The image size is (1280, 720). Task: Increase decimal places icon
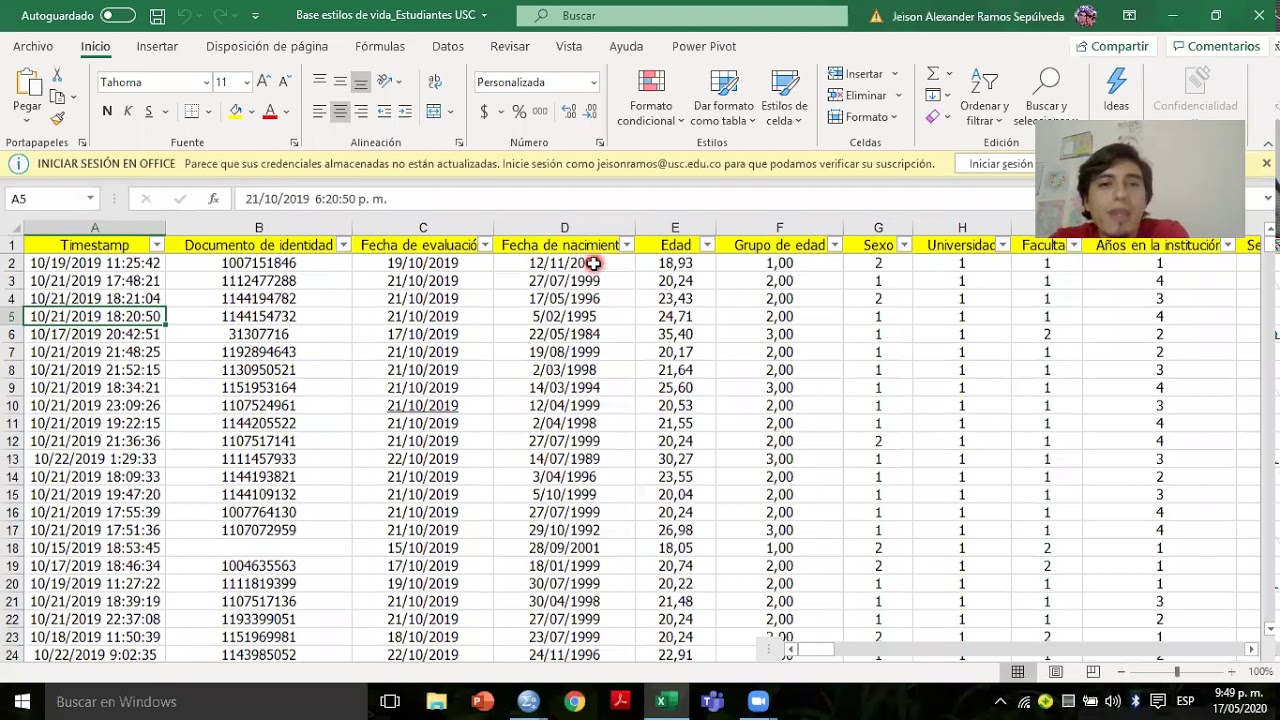click(569, 111)
